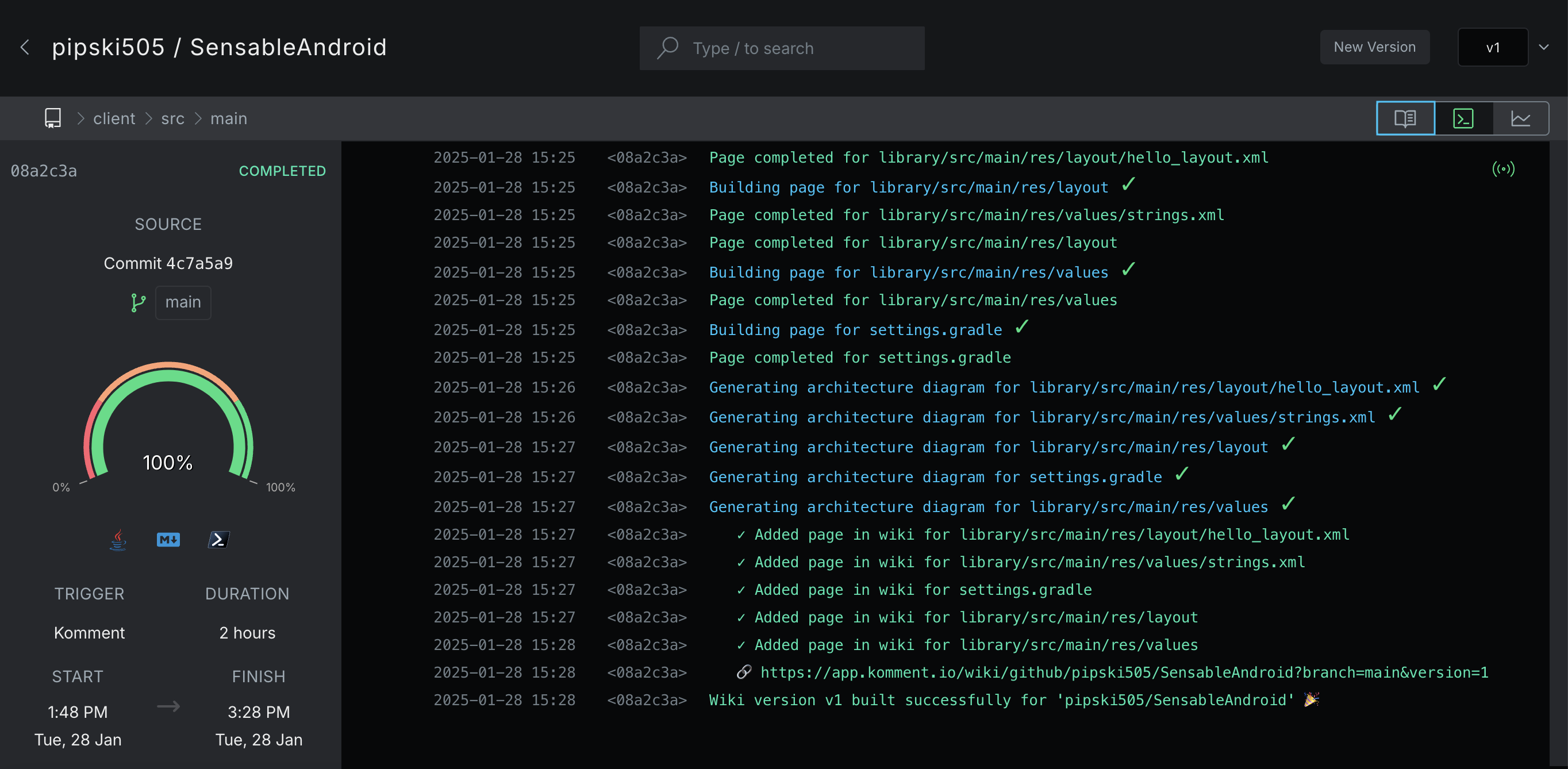Click the link chain icon in log
The width and height of the screenshot is (1568, 769).
tap(744, 672)
